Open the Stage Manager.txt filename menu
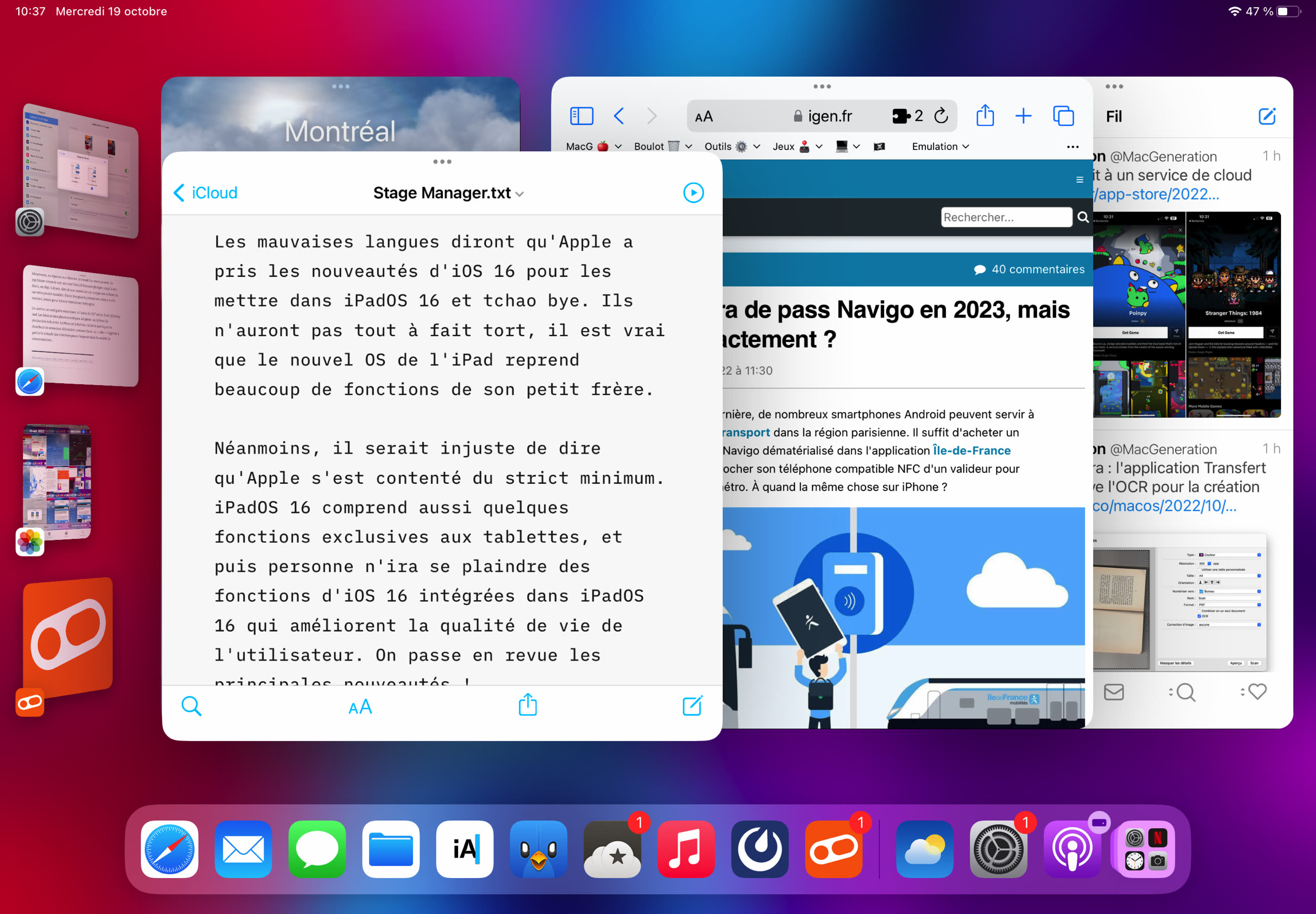Screen dimensions: 1316x914 [447, 193]
